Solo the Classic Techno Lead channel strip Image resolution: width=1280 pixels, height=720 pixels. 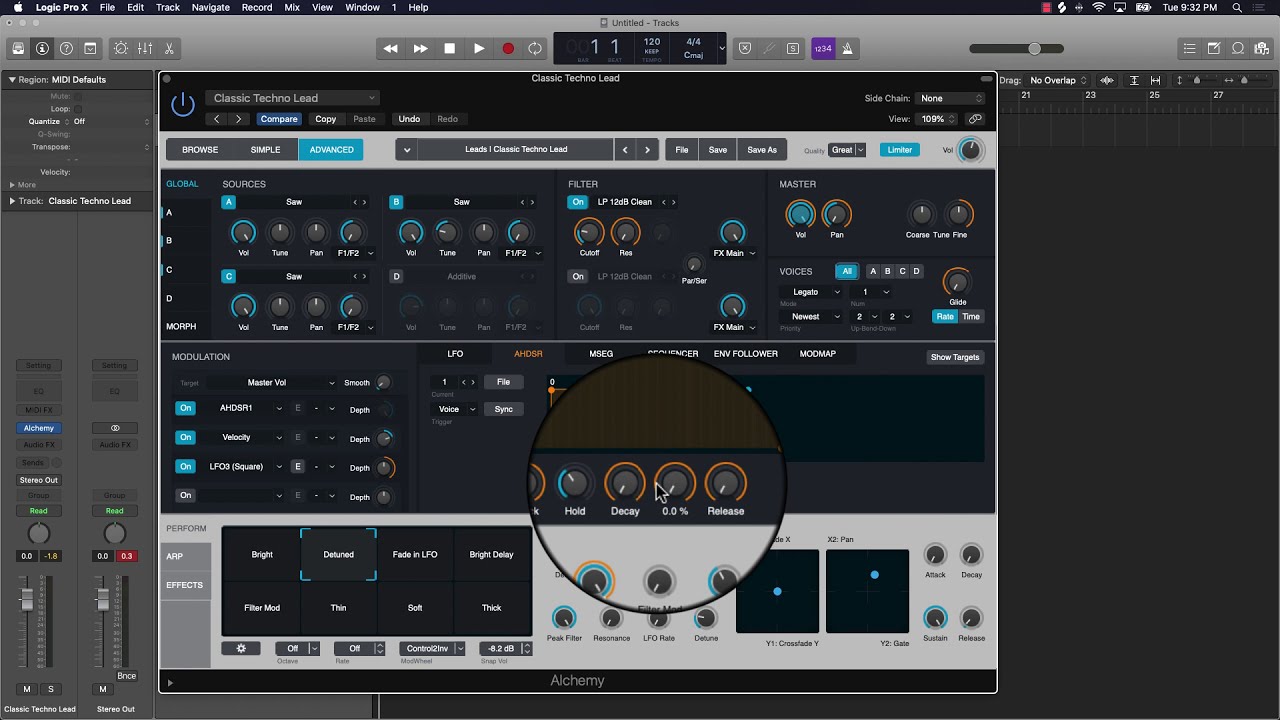click(50, 689)
